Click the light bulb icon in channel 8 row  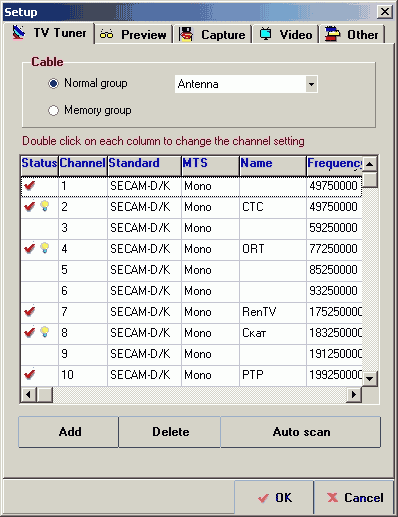(45, 332)
